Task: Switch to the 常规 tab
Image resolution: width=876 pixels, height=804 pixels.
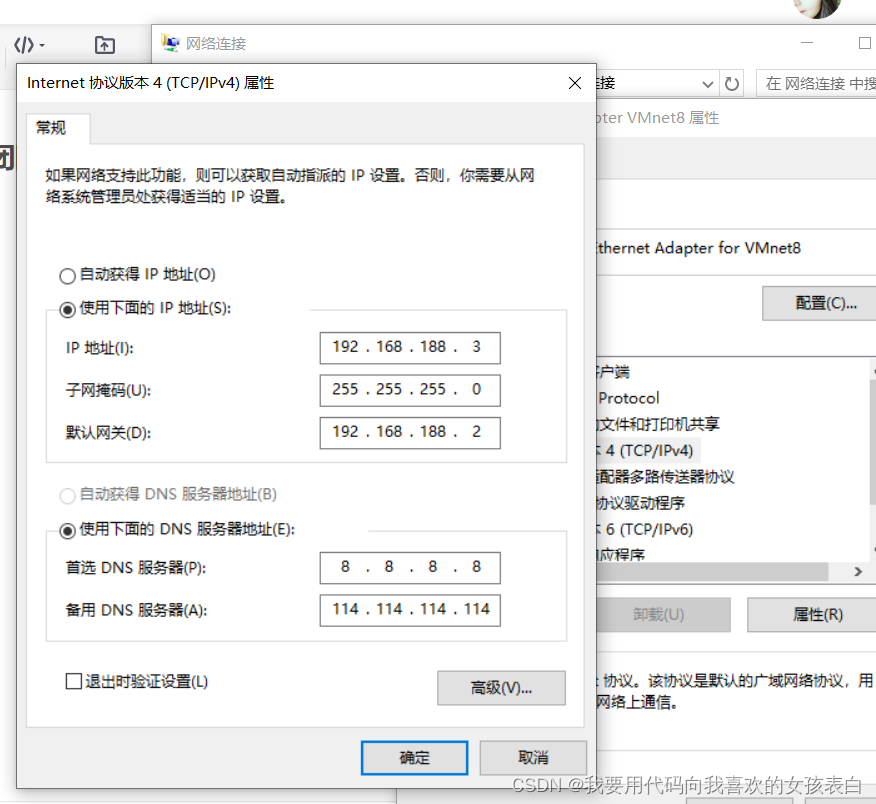Action: (56, 128)
